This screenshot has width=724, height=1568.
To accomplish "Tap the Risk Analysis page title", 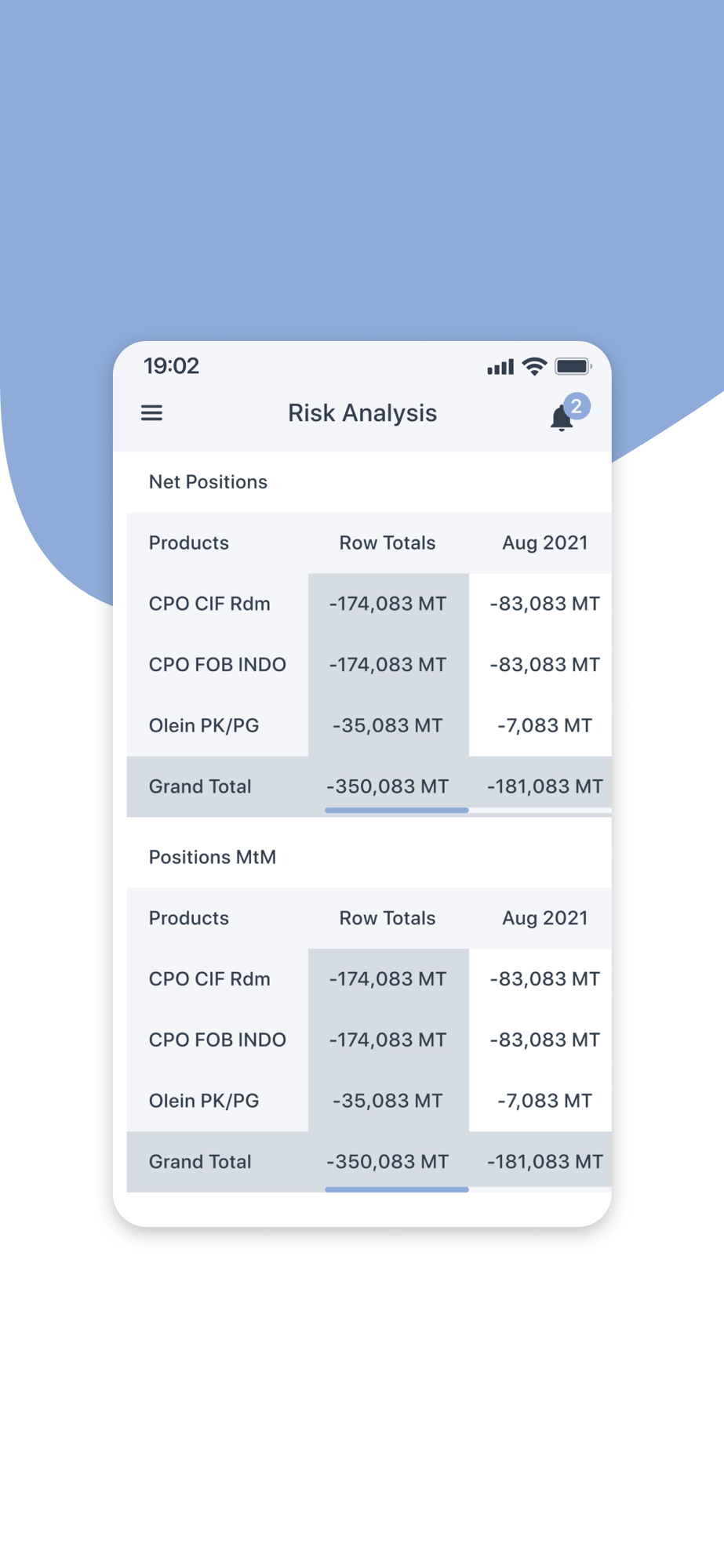I will (362, 413).
